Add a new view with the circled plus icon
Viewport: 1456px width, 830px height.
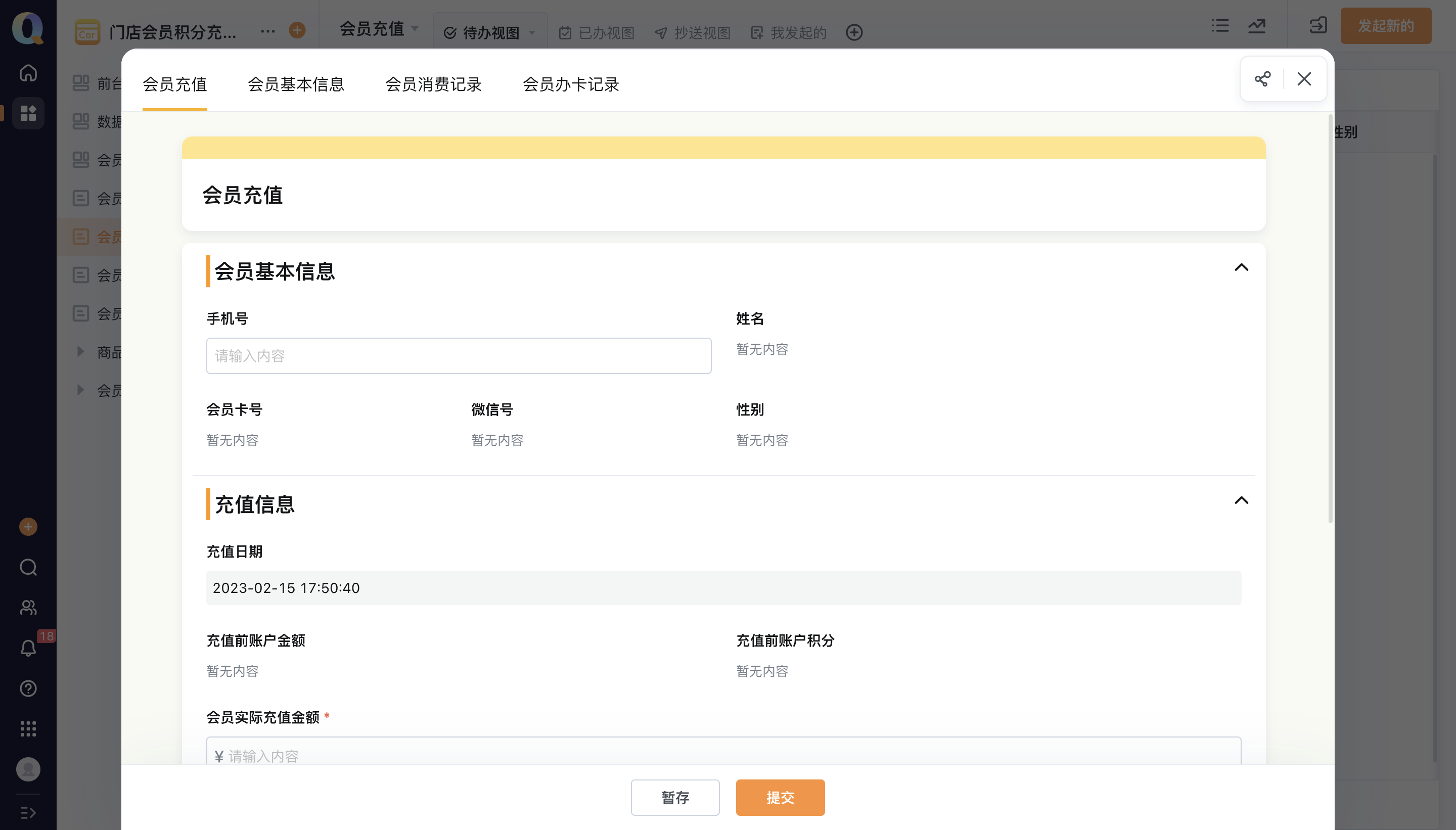(854, 32)
